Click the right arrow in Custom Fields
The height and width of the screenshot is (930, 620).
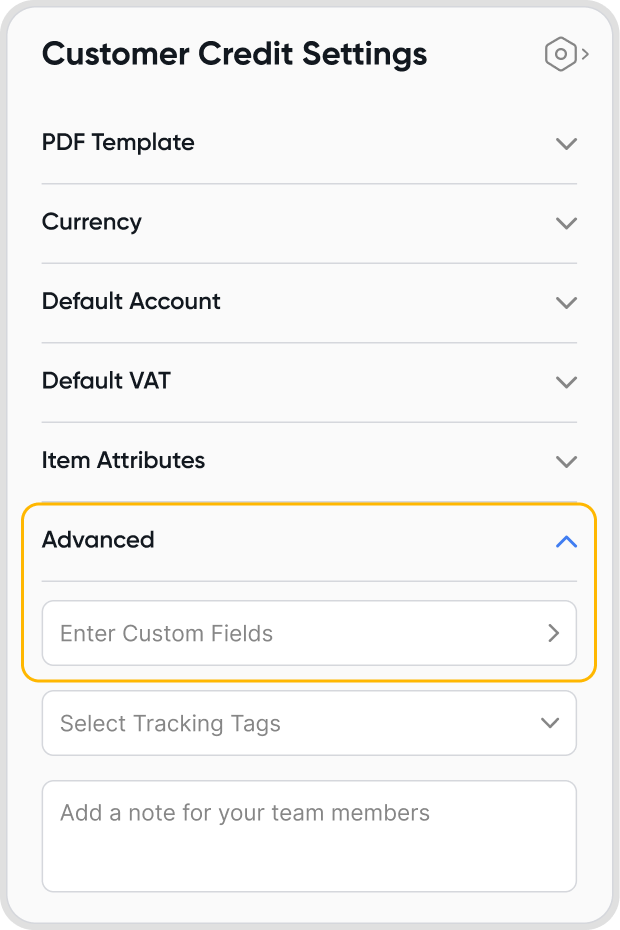553,633
